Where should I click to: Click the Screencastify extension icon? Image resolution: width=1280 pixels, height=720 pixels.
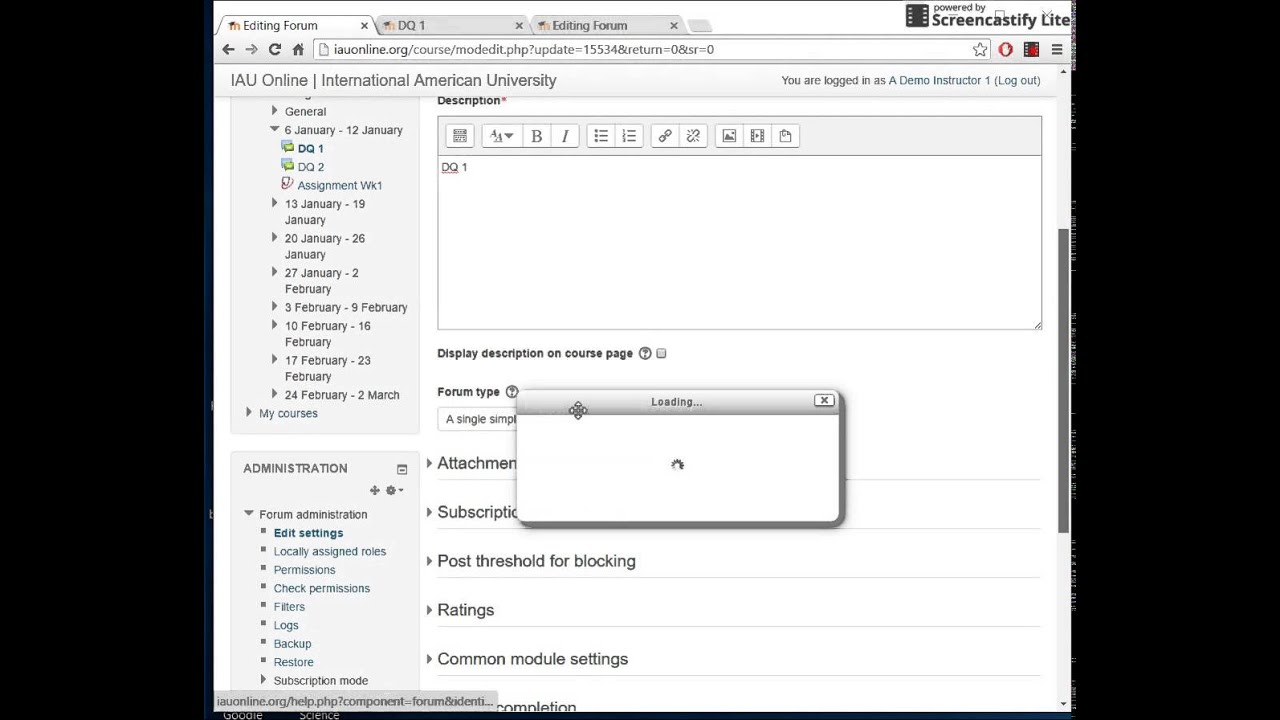click(1031, 49)
